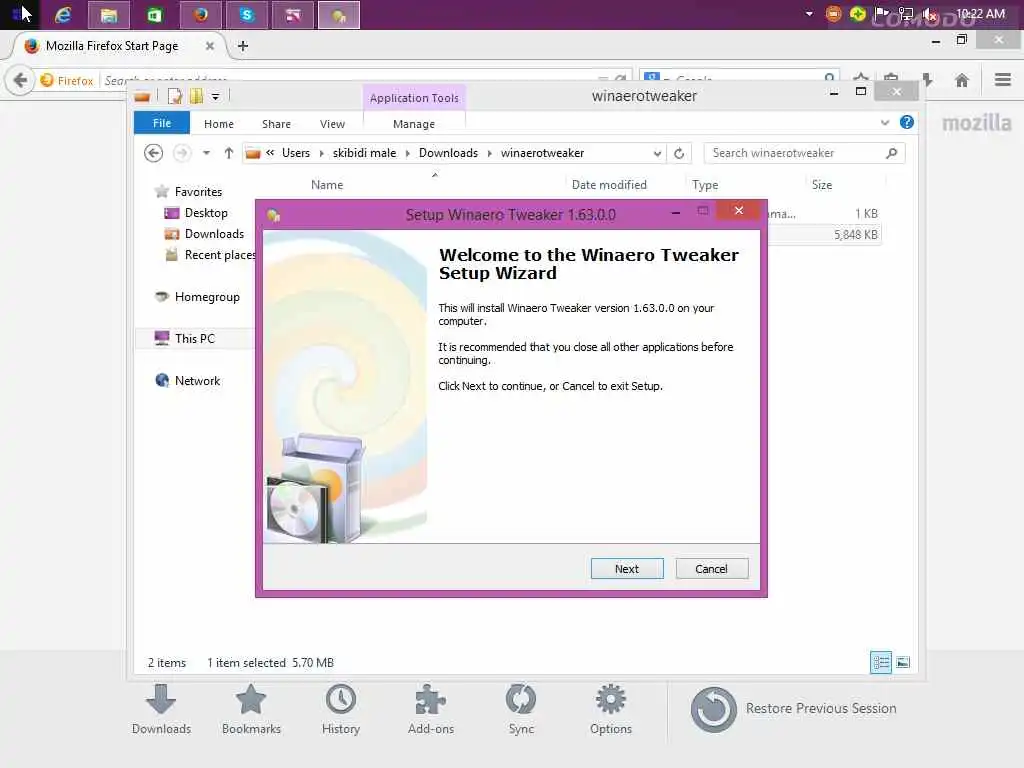
Task: Open Skype from the taskbar
Action: pos(246,14)
